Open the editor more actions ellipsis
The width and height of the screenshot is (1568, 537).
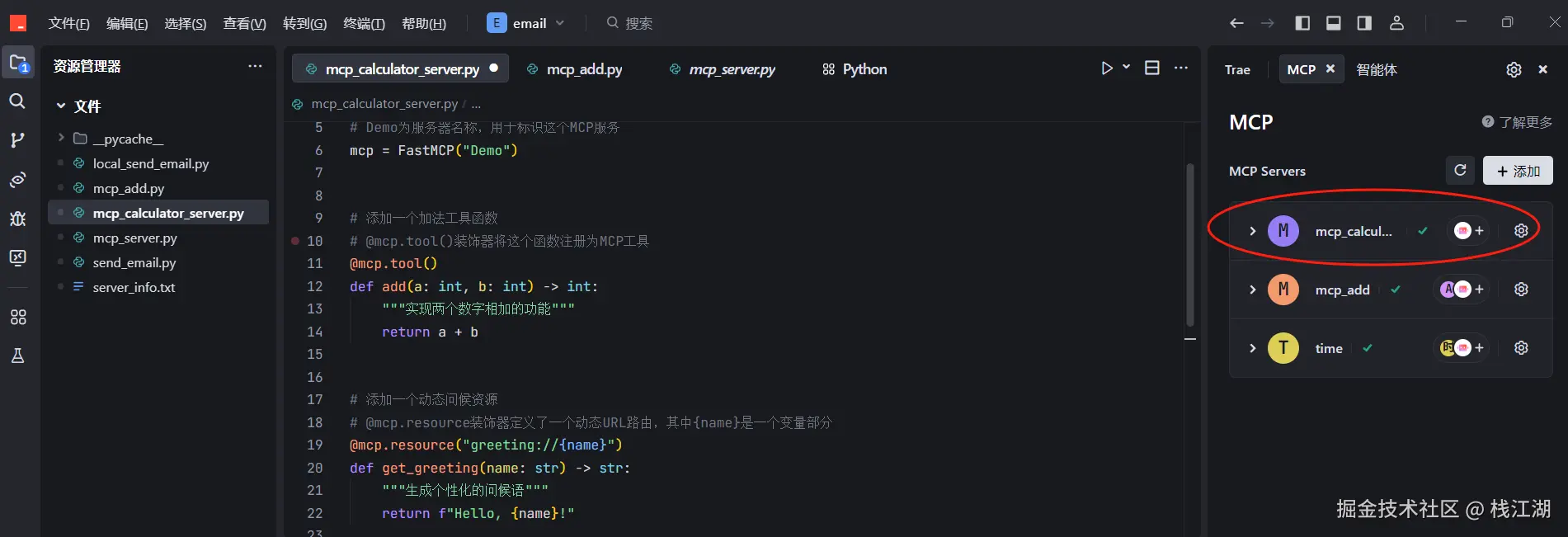pyautogui.click(x=1181, y=68)
